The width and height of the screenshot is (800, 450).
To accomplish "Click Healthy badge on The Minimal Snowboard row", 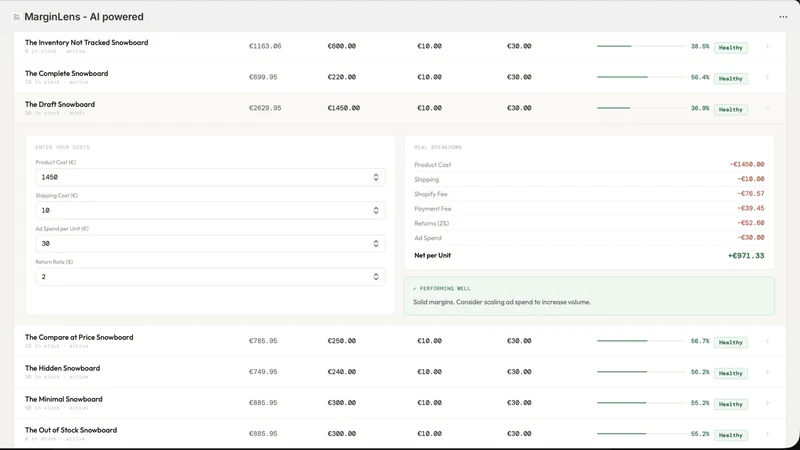I will click(x=731, y=404).
